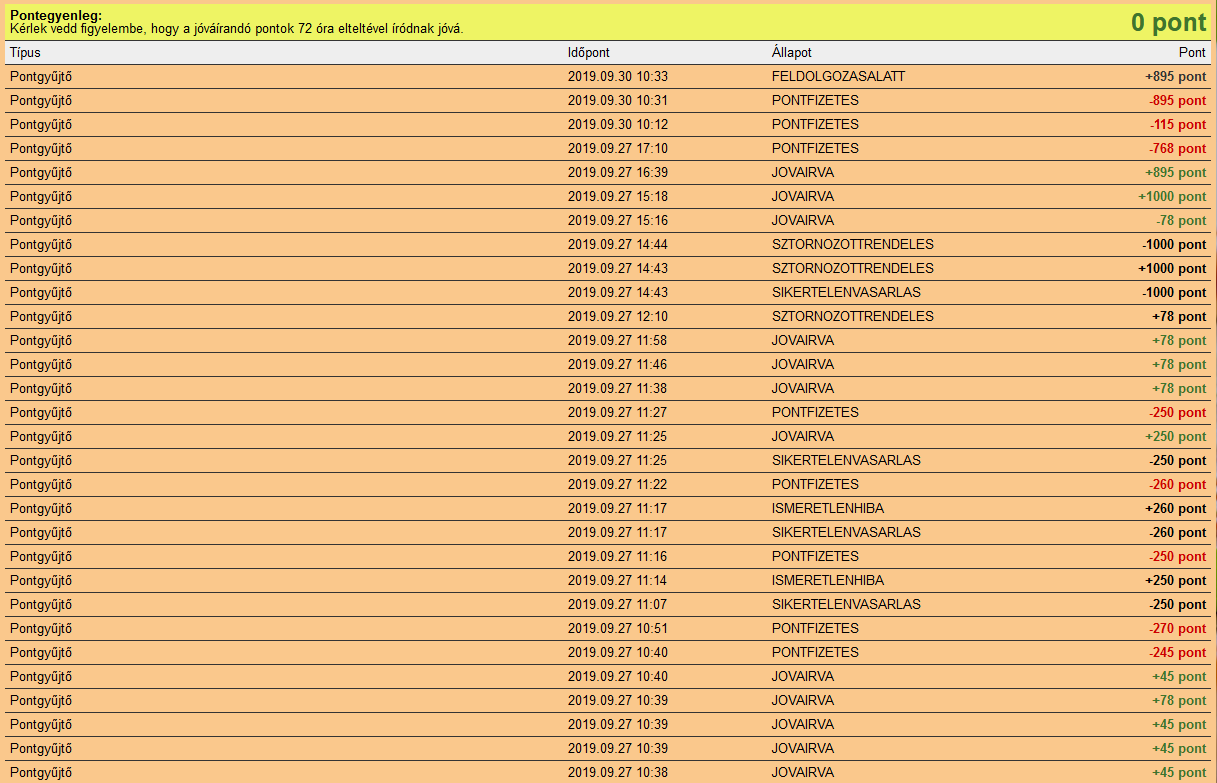Click the Időpont column header
The image size is (1217, 783).
(588, 52)
